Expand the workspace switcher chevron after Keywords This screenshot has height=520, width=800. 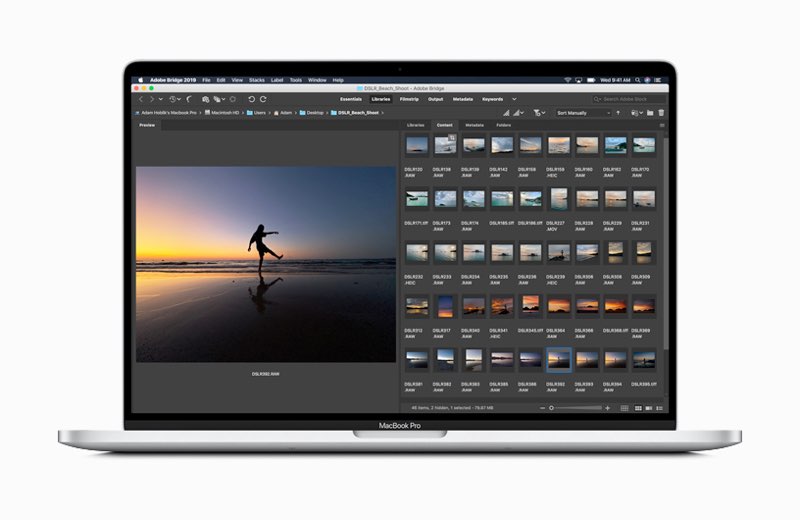coord(514,99)
